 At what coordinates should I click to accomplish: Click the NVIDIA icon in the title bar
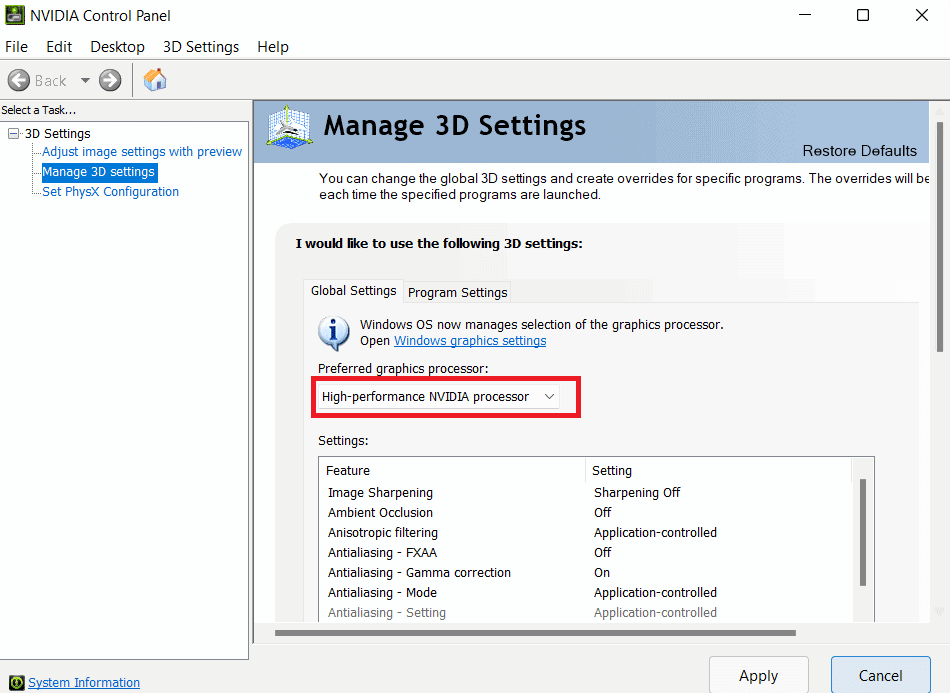14,15
